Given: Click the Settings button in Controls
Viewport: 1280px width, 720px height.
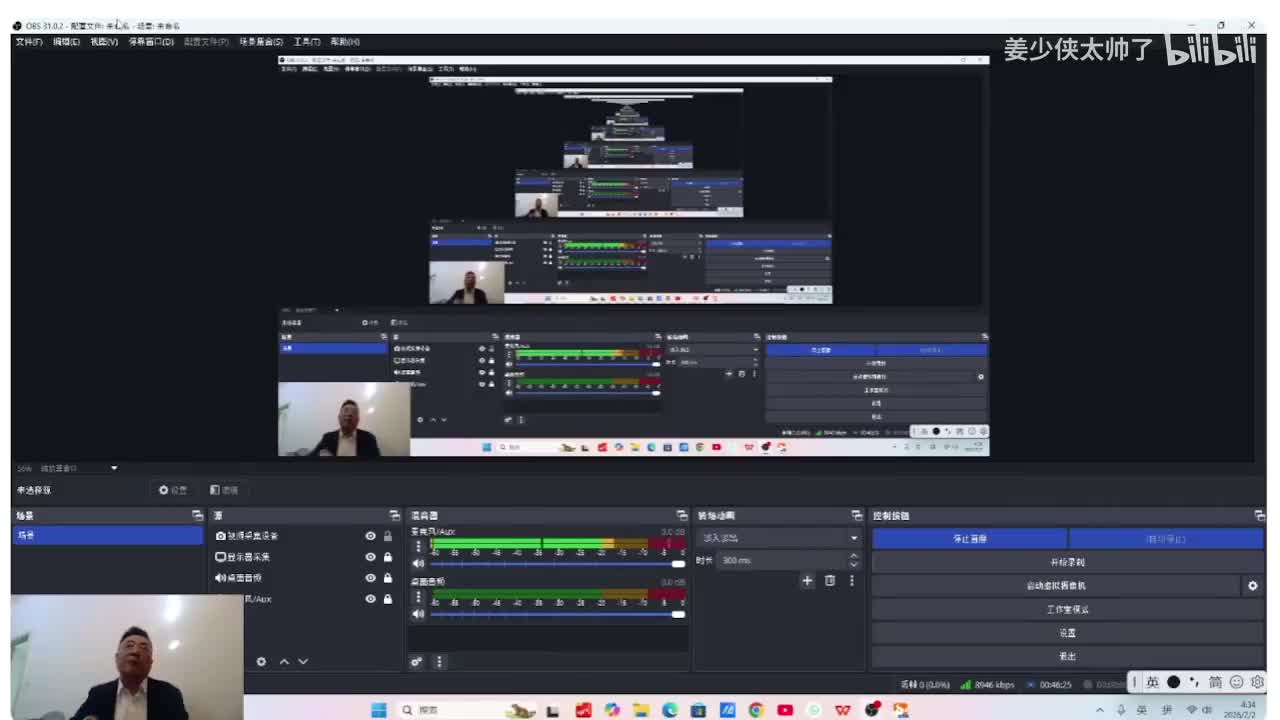Looking at the screenshot, I should (x=1068, y=633).
